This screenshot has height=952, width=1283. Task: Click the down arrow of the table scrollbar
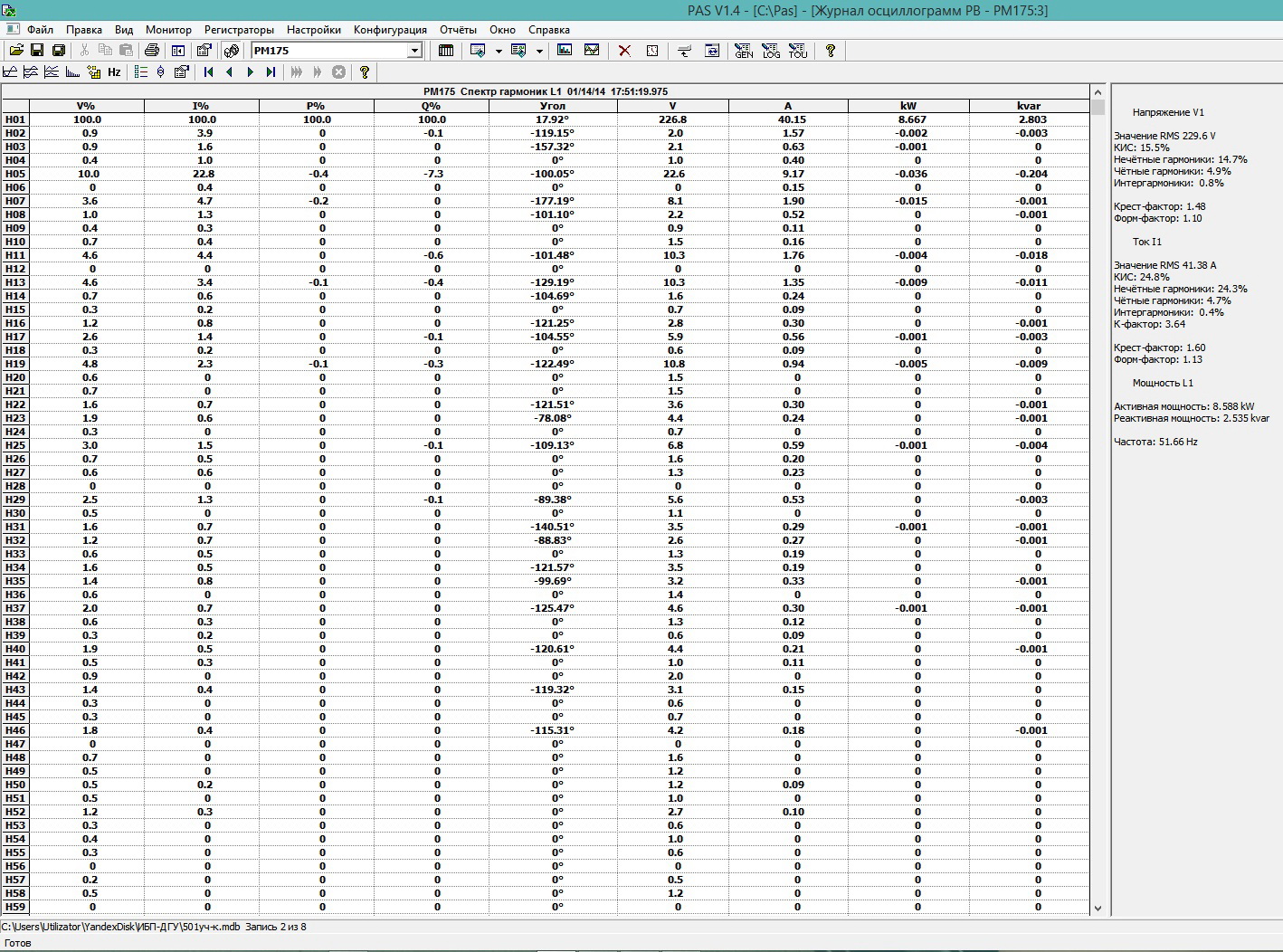1098,908
